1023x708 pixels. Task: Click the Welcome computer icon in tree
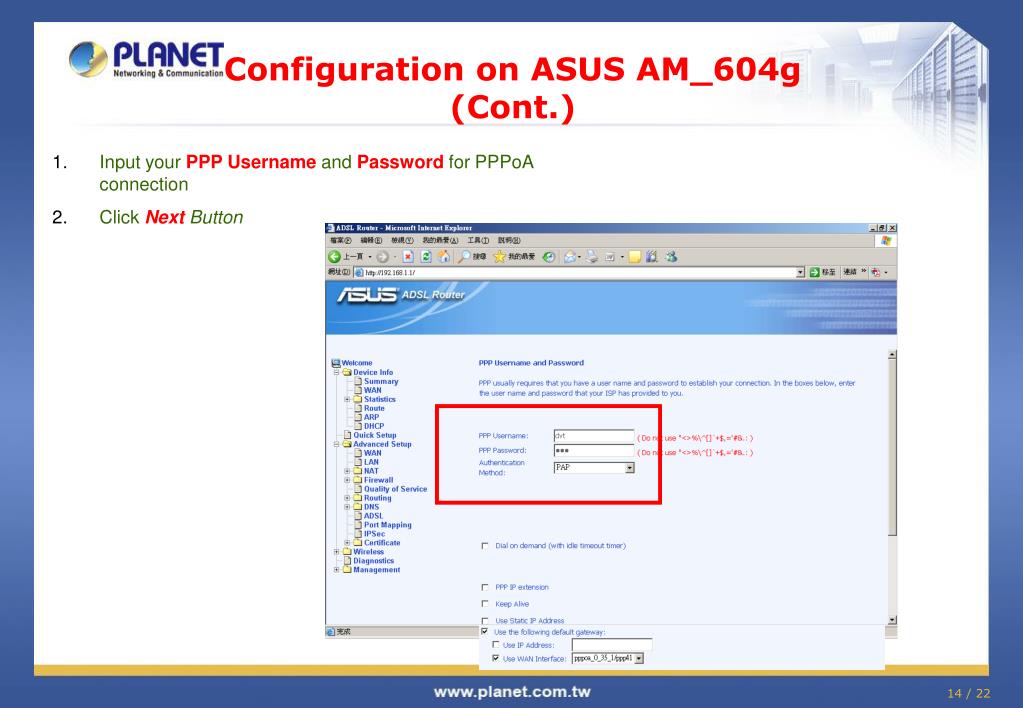click(336, 363)
